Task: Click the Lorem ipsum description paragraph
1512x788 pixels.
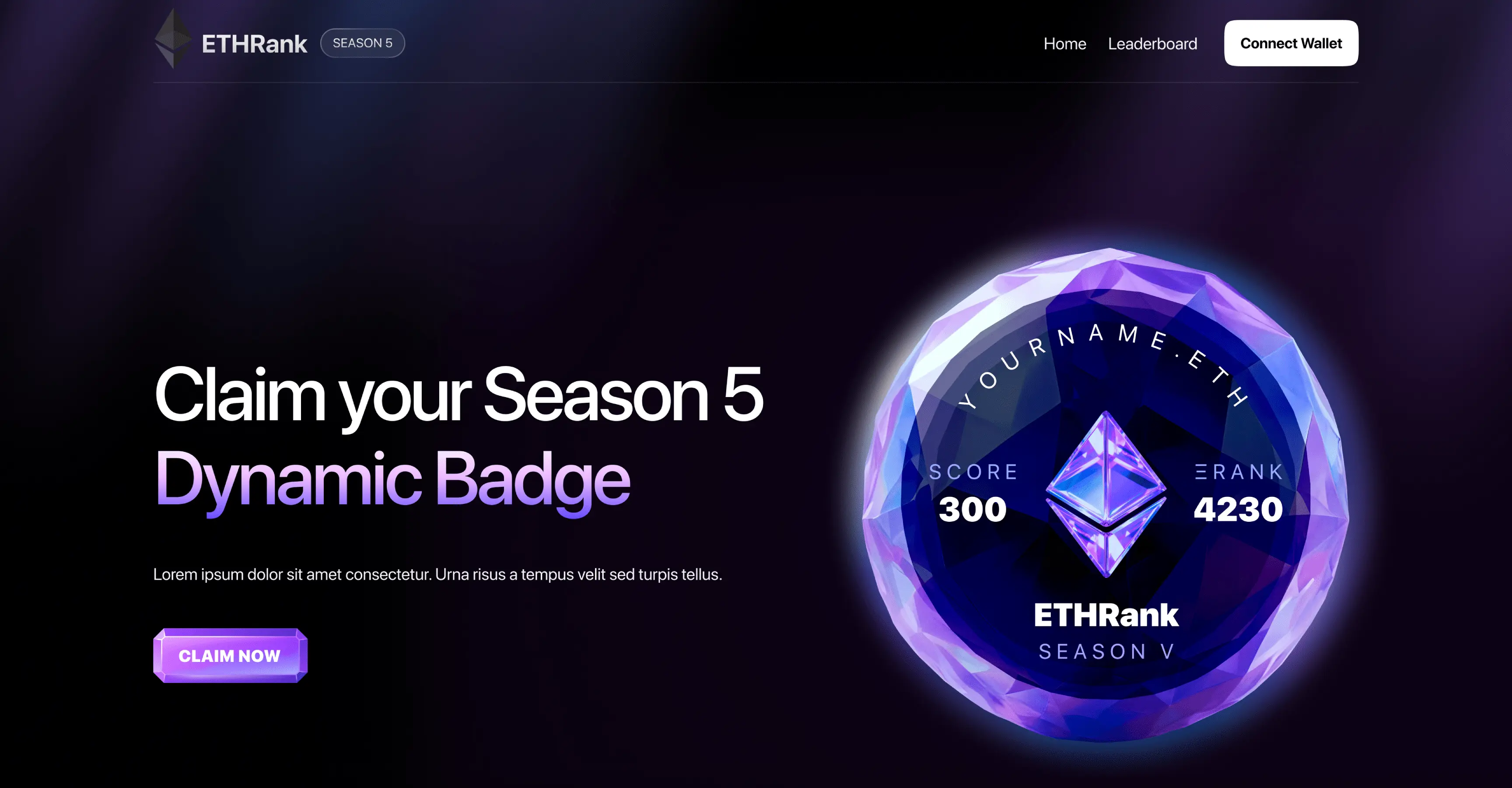Action: click(x=438, y=574)
